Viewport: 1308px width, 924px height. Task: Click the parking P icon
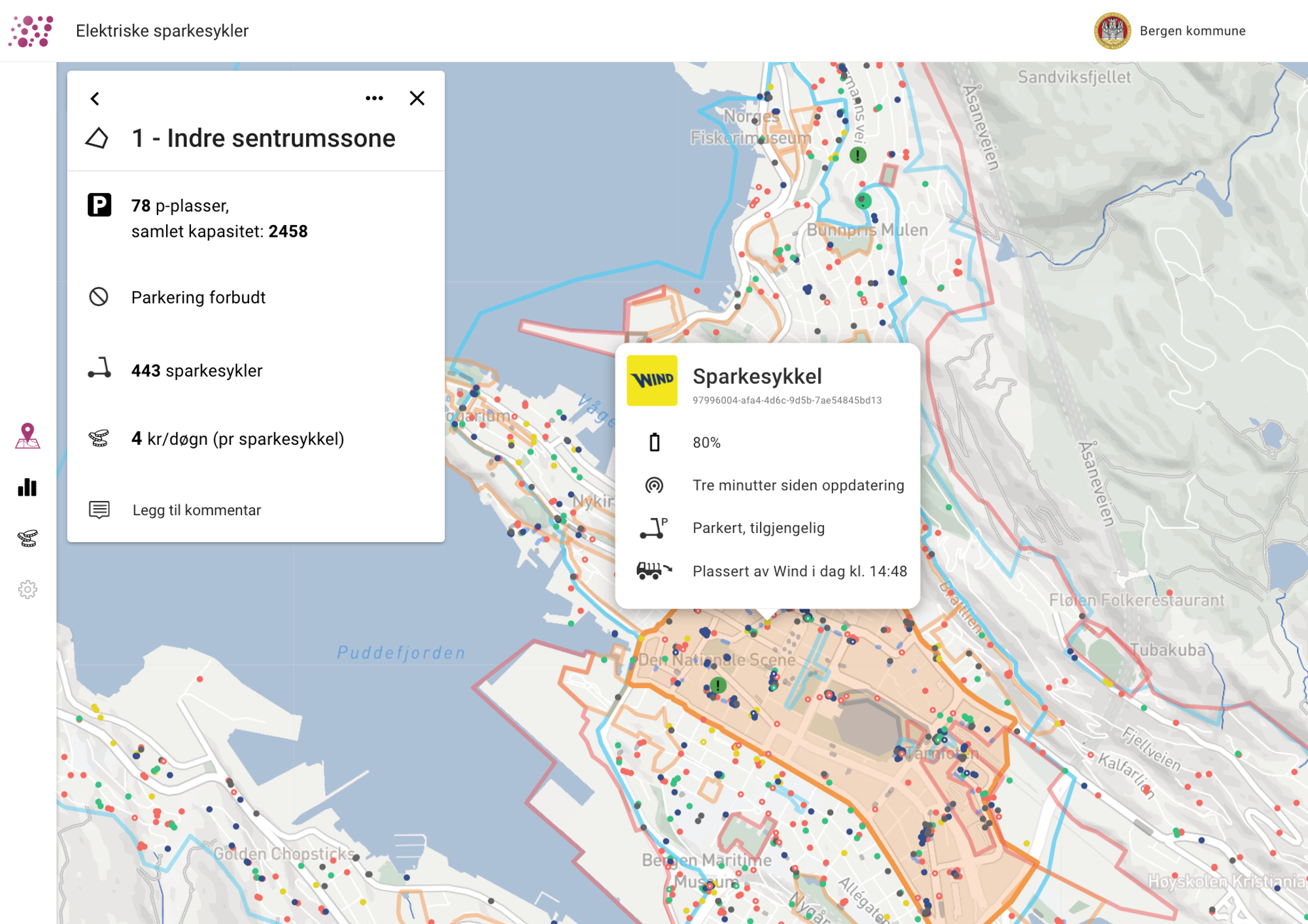point(99,205)
